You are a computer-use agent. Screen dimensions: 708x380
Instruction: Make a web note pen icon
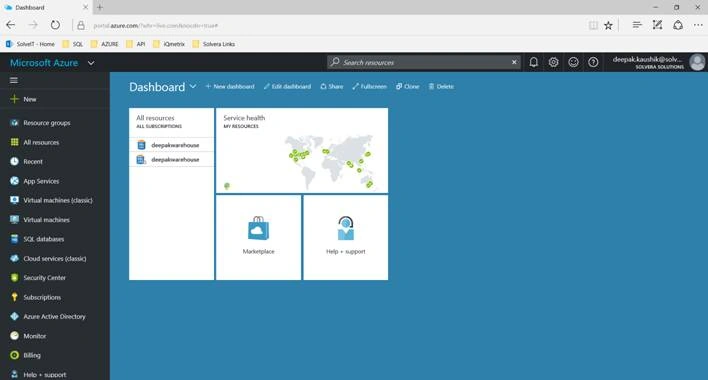tap(657, 25)
